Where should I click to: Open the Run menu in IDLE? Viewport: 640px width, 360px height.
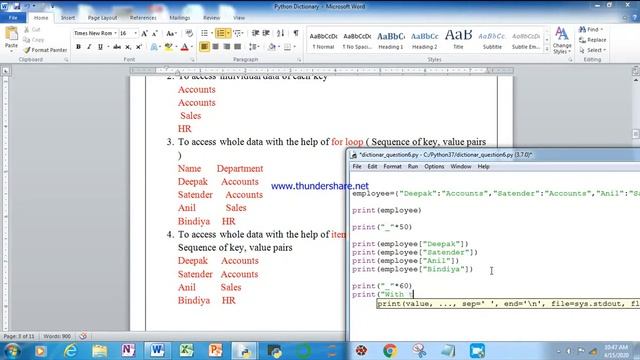click(413, 167)
